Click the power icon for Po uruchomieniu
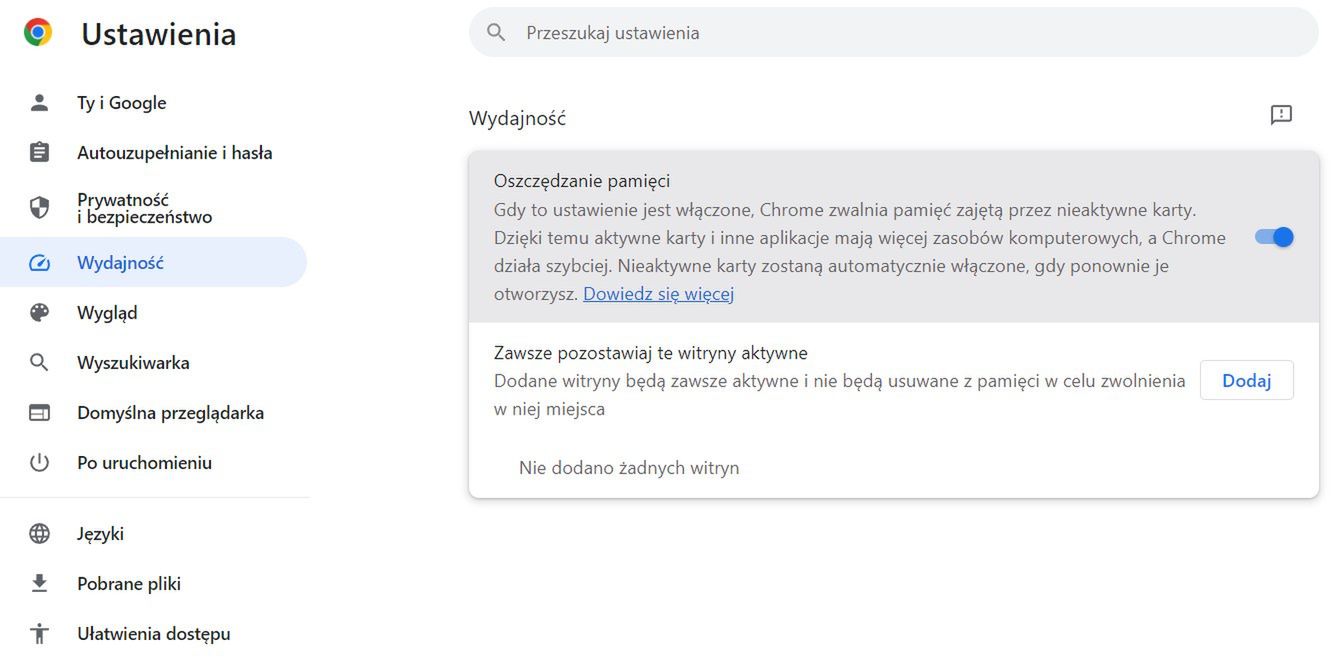 (39, 462)
